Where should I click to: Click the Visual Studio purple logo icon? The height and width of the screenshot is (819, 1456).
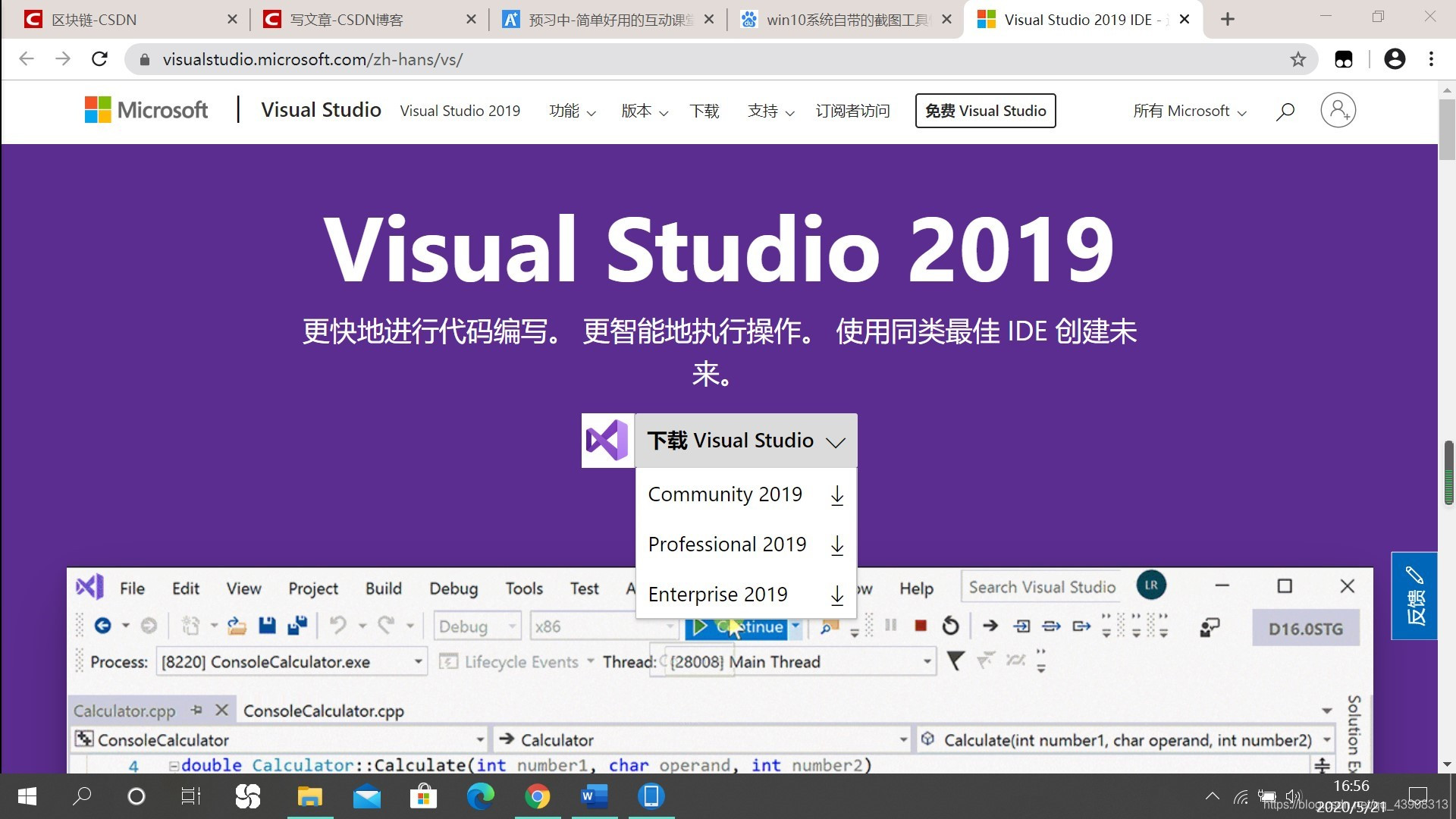tap(607, 441)
